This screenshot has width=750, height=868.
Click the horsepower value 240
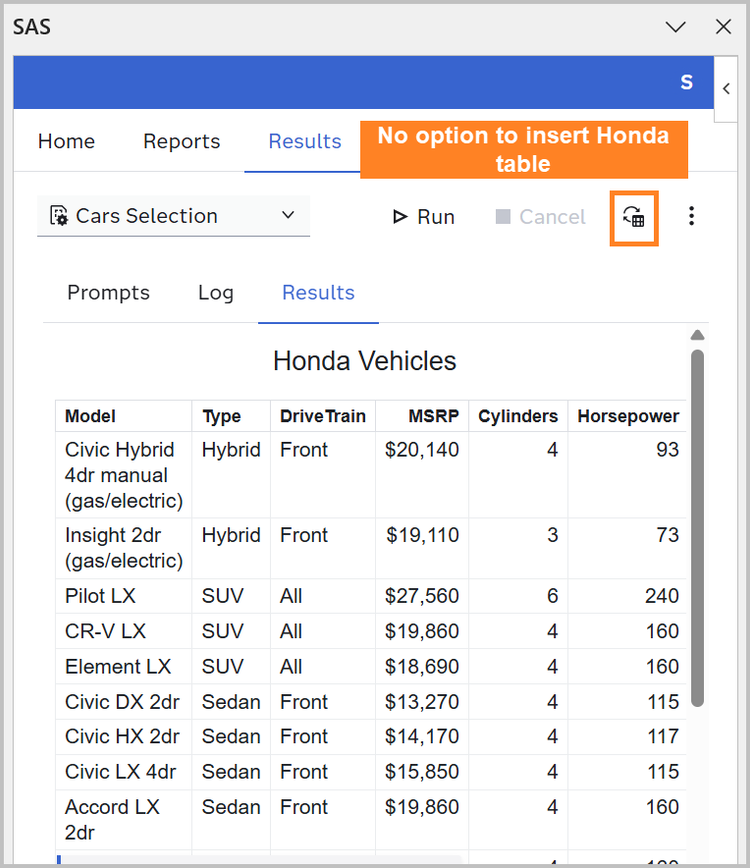(x=661, y=596)
